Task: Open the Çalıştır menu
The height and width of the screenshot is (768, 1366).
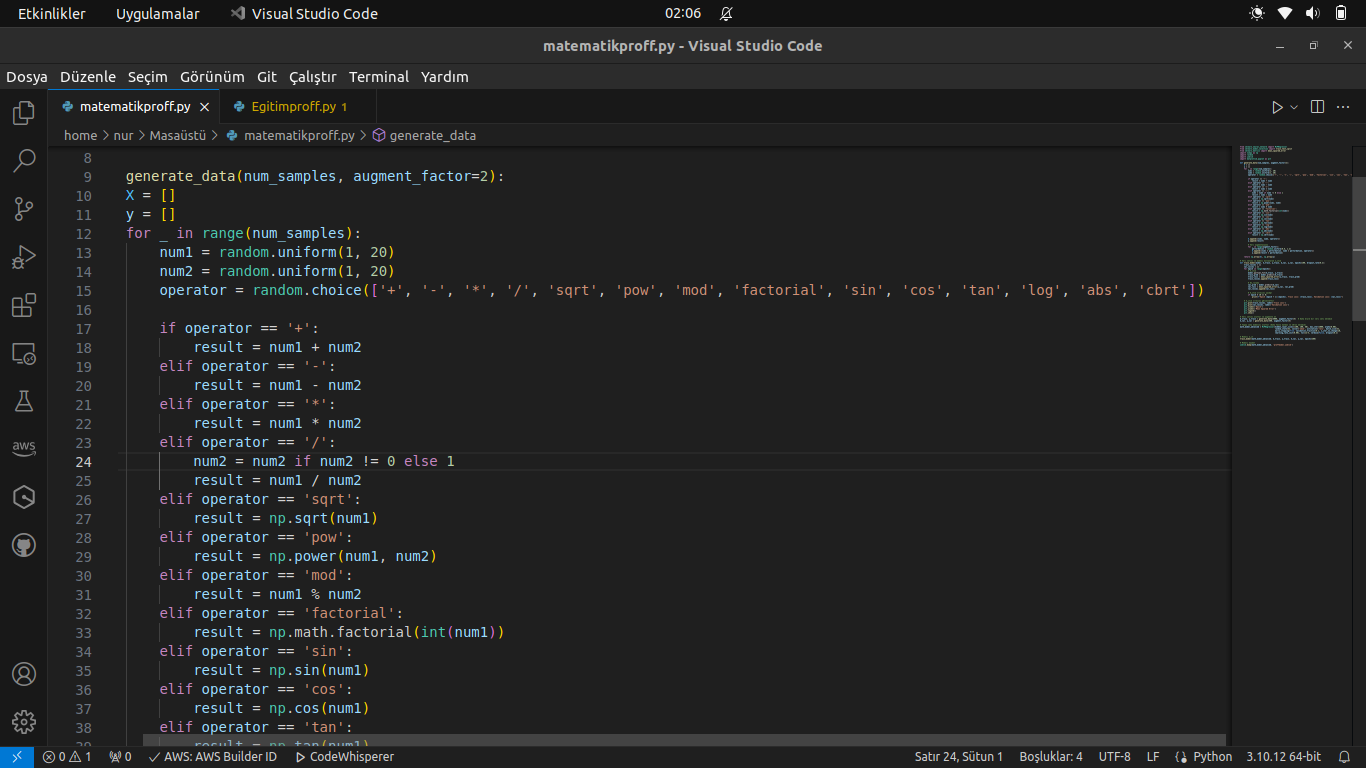Action: click(x=313, y=77)
